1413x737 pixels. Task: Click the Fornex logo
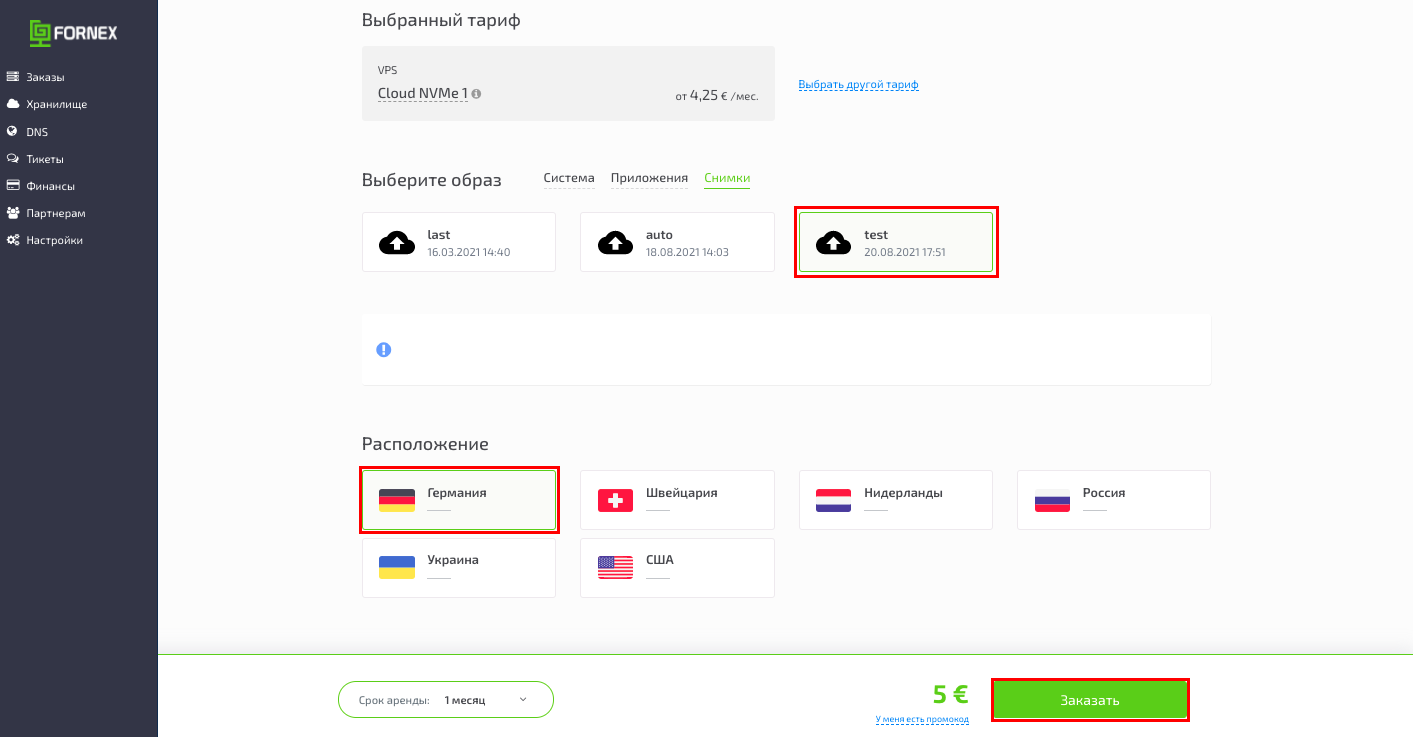pos(73,33)
